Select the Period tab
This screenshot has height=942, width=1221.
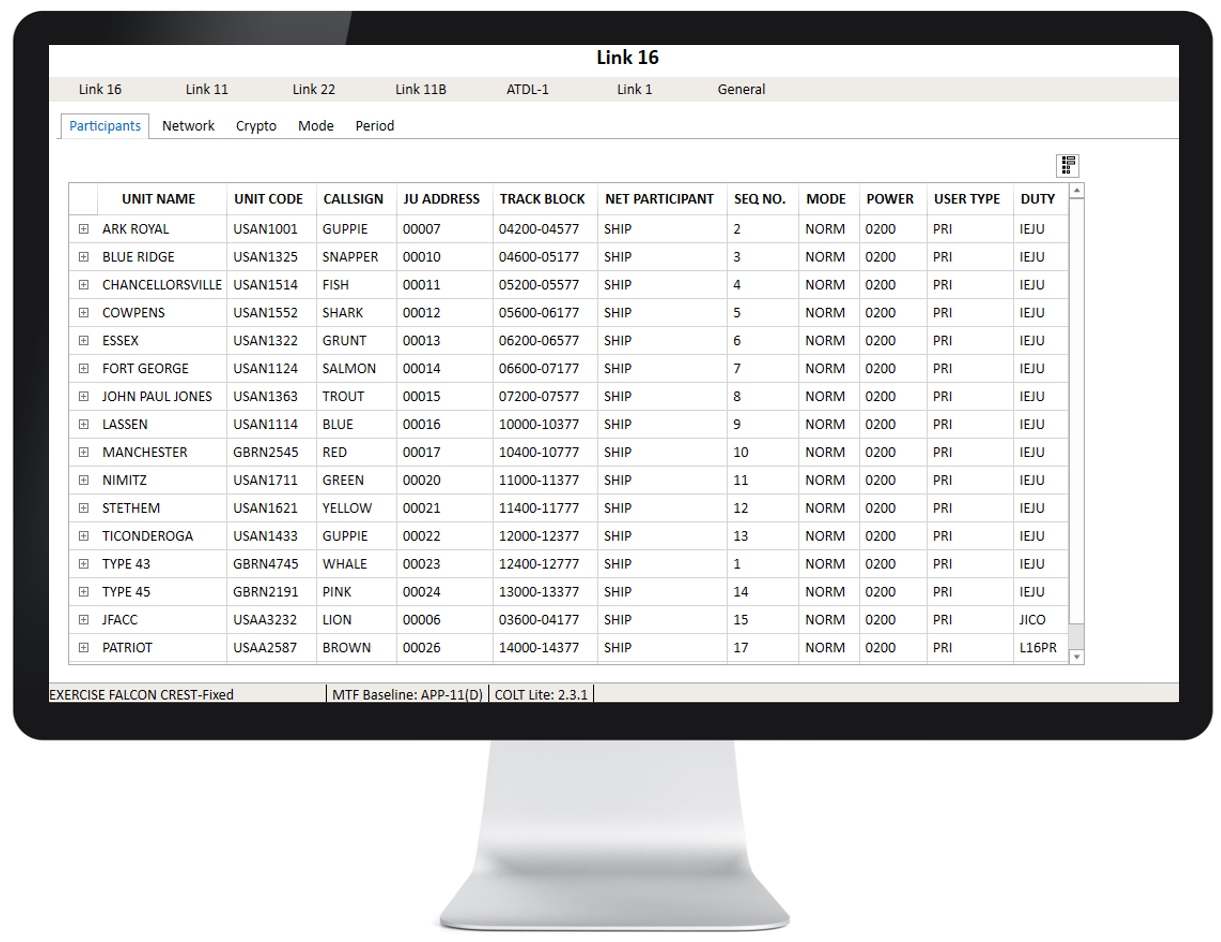click(375, 126)
